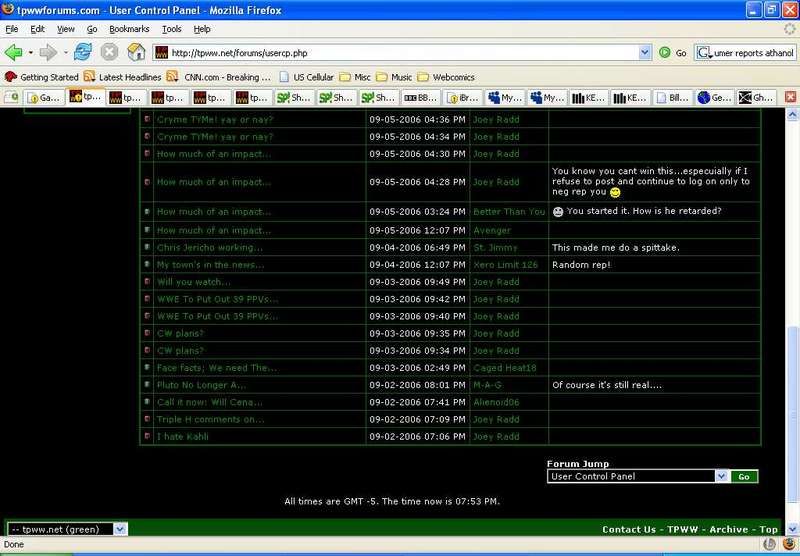Open the 'Pluto No Longer A...' thread link

pyautogui.click(x=201, y=385)
